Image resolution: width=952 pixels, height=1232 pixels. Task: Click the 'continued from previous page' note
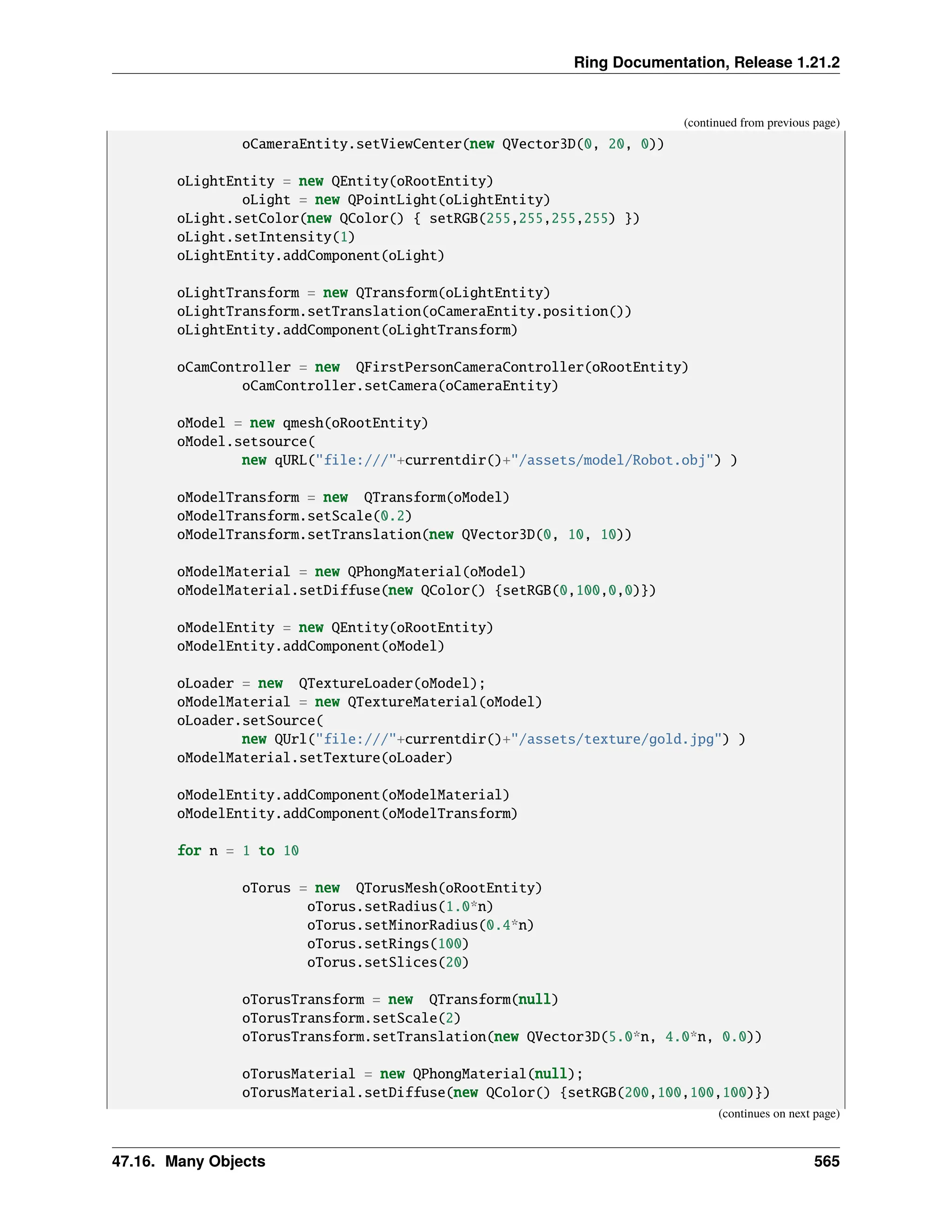761,123
